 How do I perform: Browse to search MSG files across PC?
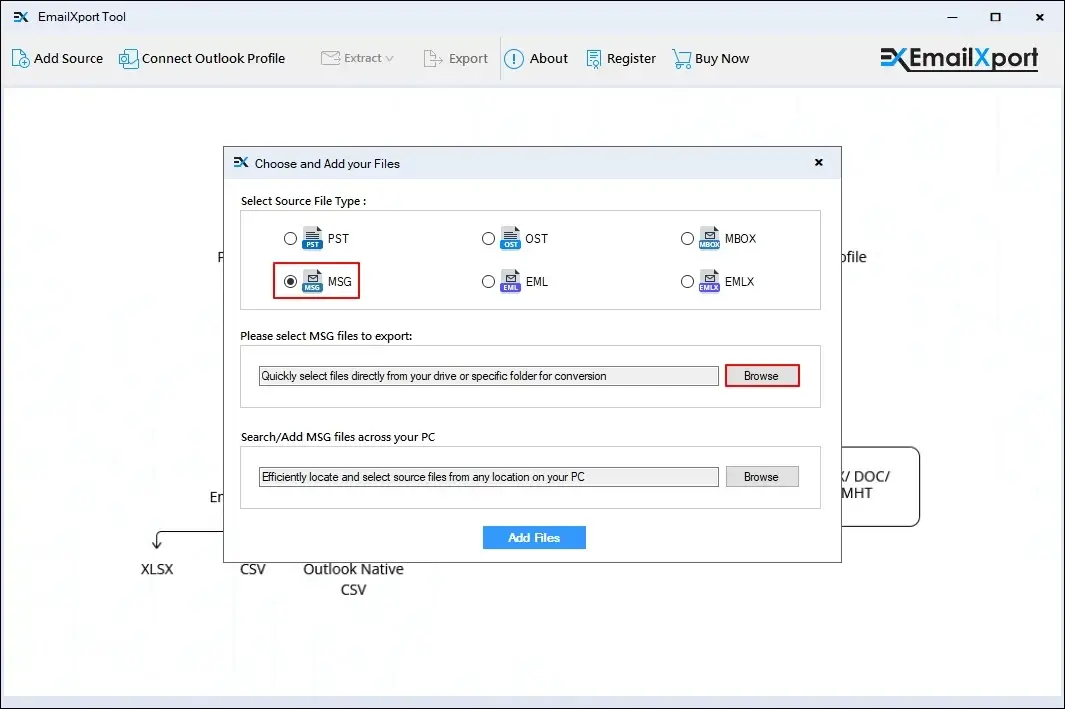click(762, 476)
